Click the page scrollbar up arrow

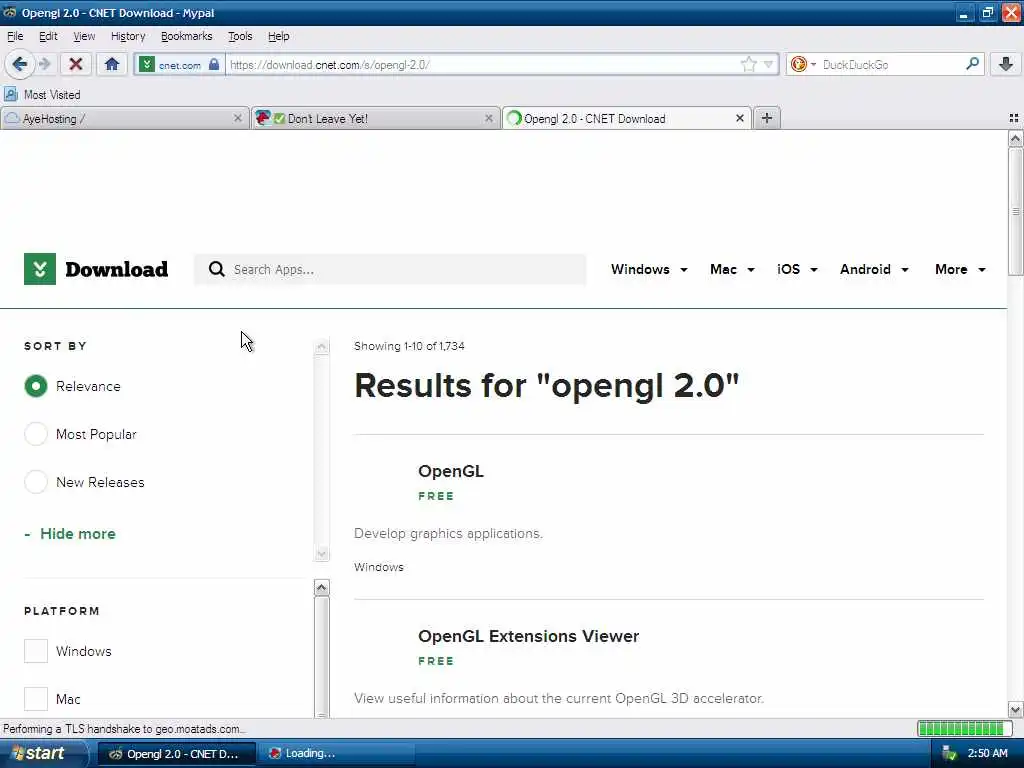(x=1015, y=138)
